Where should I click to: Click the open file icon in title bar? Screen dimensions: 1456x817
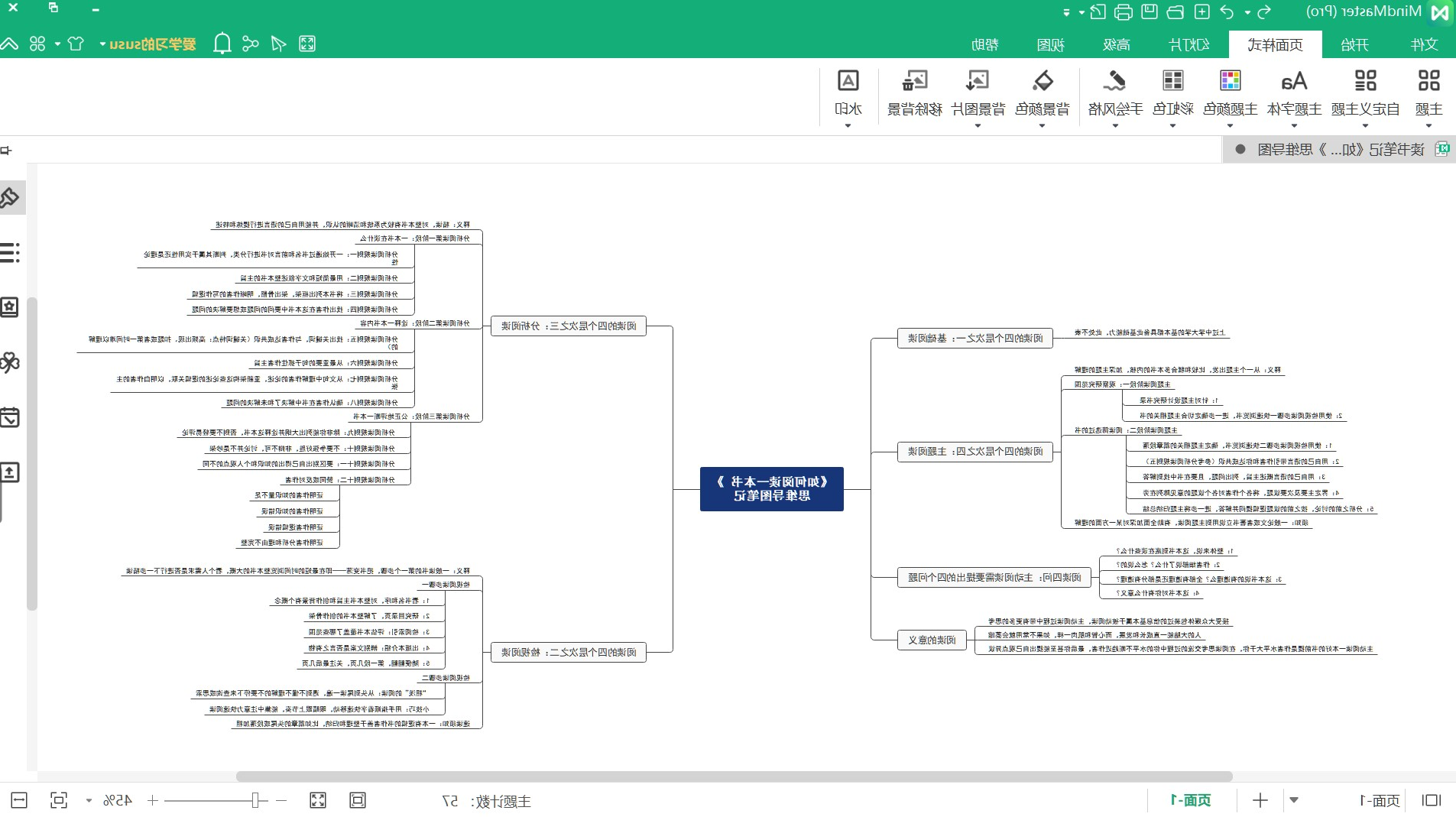tap(1176, 11)
